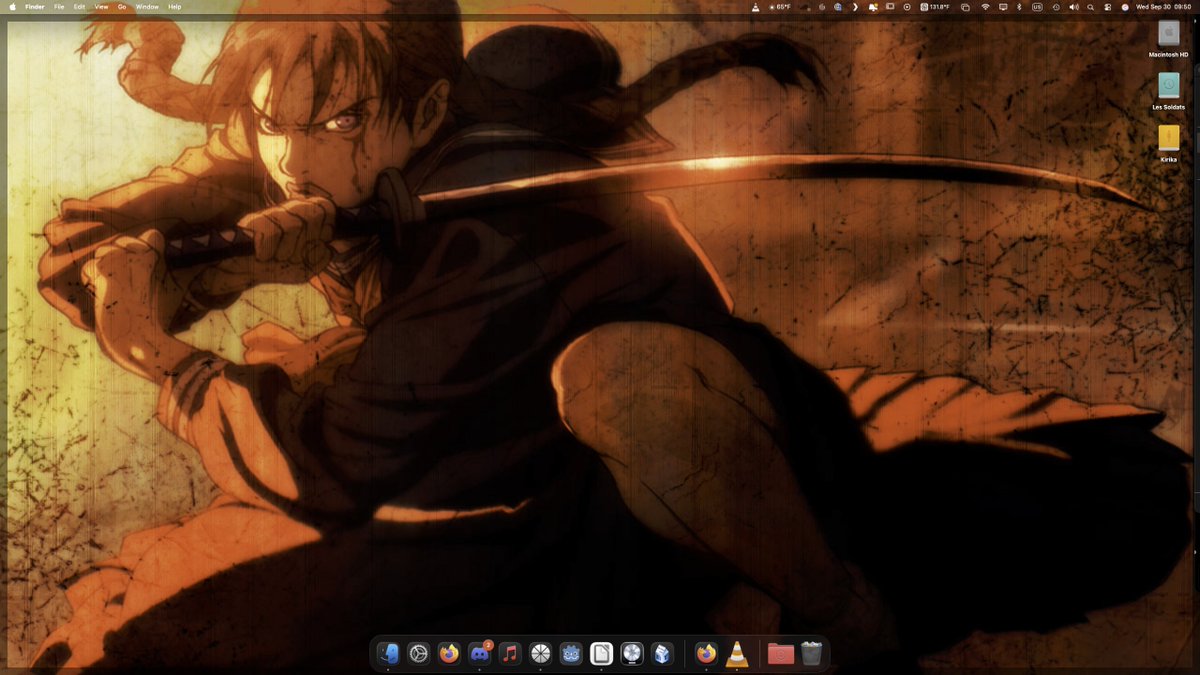Click the Wed Sep 30 clock

tap(1164, 7)
